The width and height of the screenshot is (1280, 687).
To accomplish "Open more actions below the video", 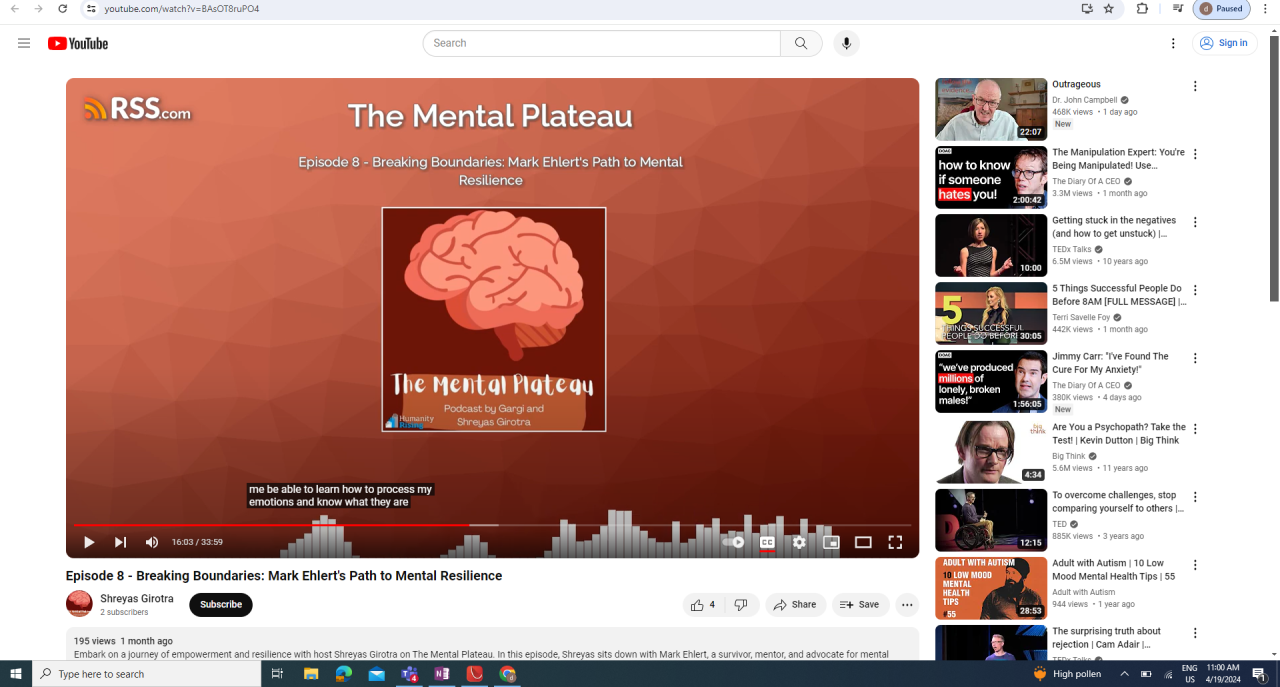I will pos(907,605).
